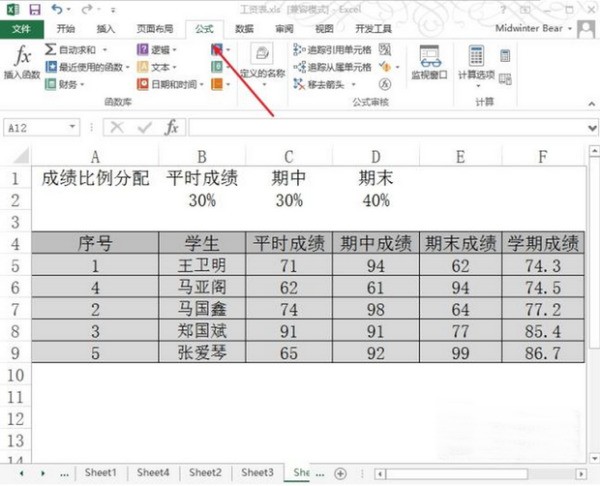The width and height of the screenshot is (600, 486).
Task: Click the next sheet navigation arrow
Action: [42, 473]
